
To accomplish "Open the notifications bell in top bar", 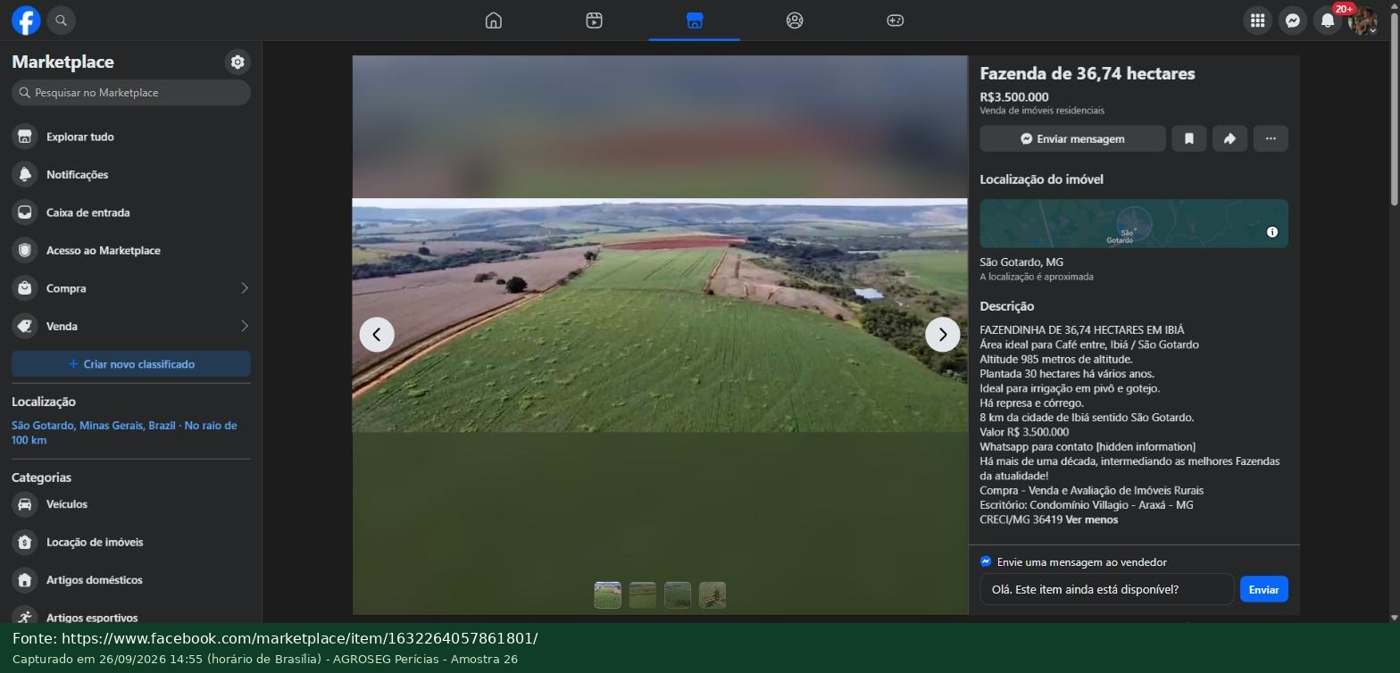I will [x=1327, y=20].
